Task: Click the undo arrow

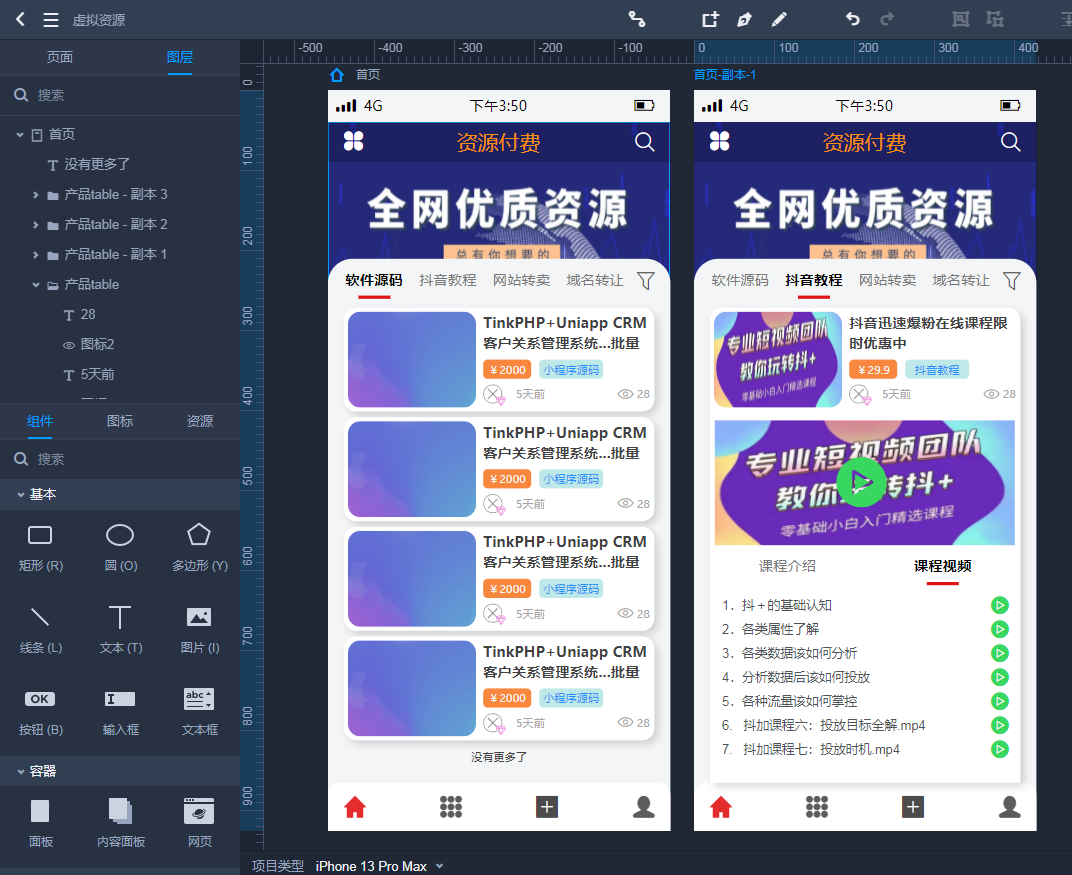Action: 853,18
